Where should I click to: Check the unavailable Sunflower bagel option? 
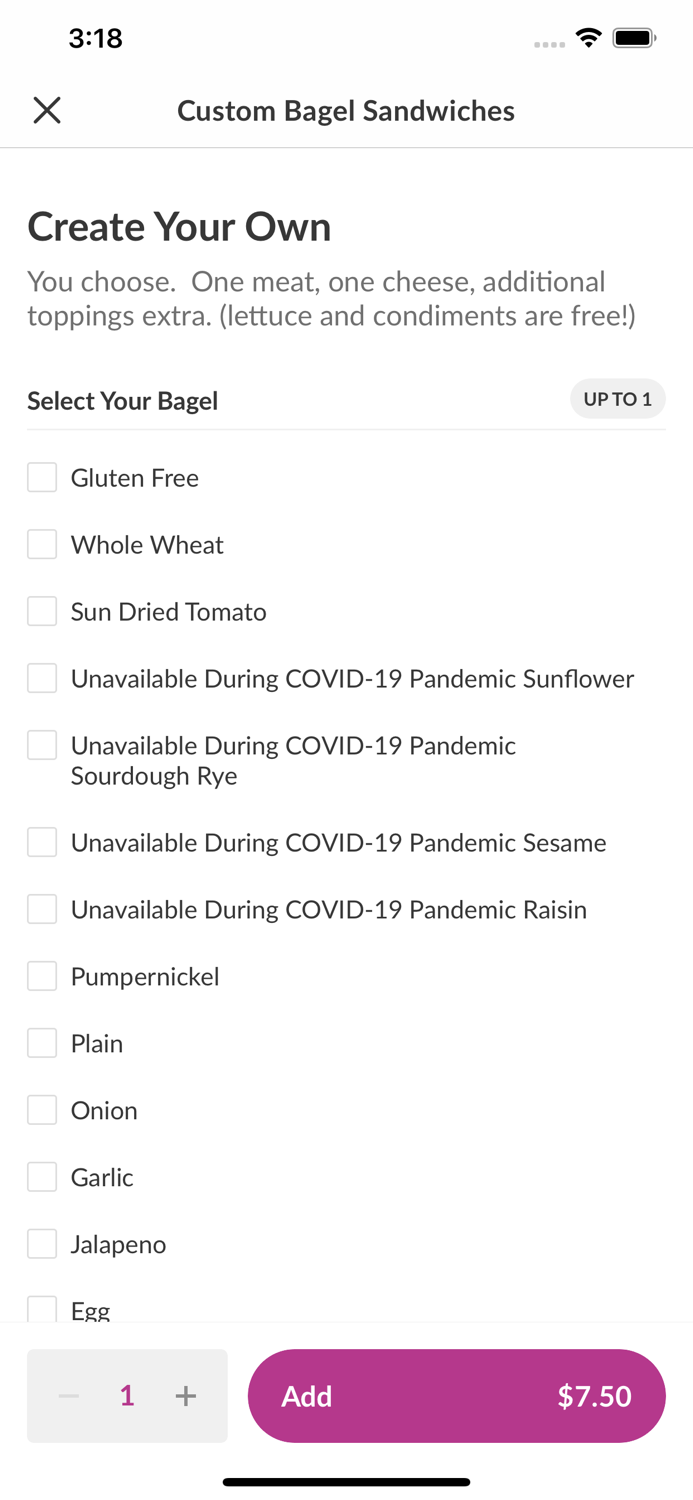[x=42, y=679]
